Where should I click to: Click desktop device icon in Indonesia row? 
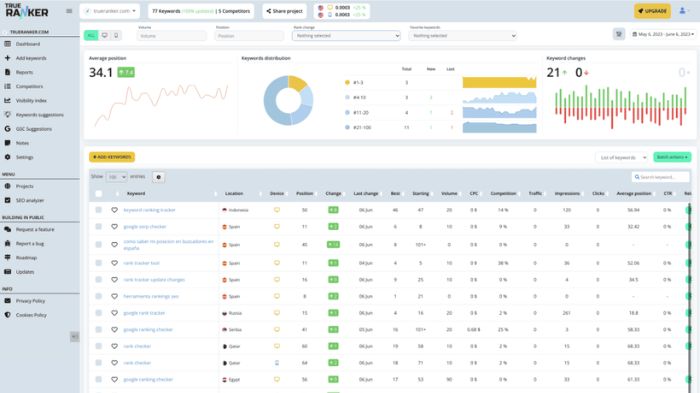[x=277, y=210]
